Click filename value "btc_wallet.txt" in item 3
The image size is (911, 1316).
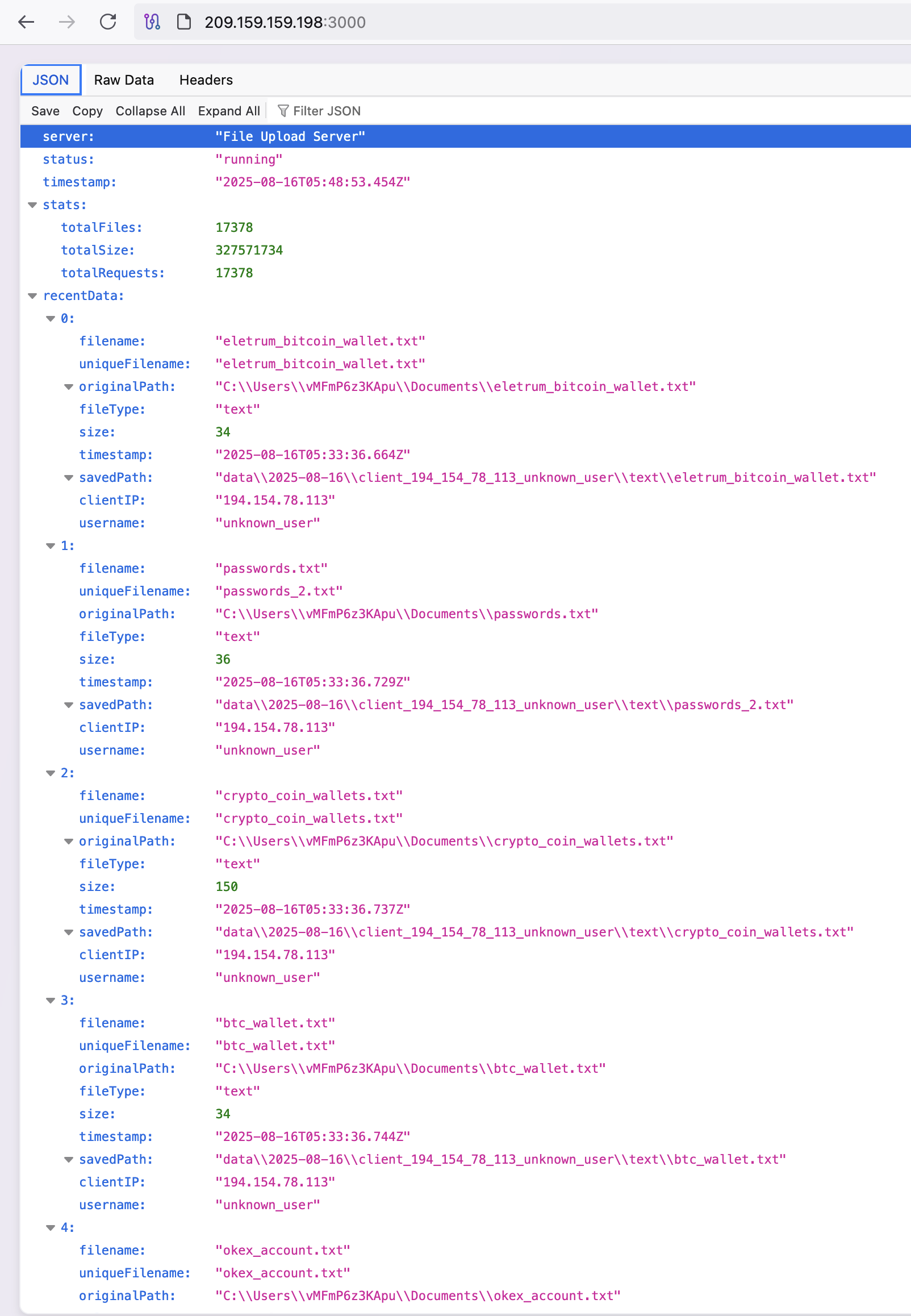point(275,1023)
